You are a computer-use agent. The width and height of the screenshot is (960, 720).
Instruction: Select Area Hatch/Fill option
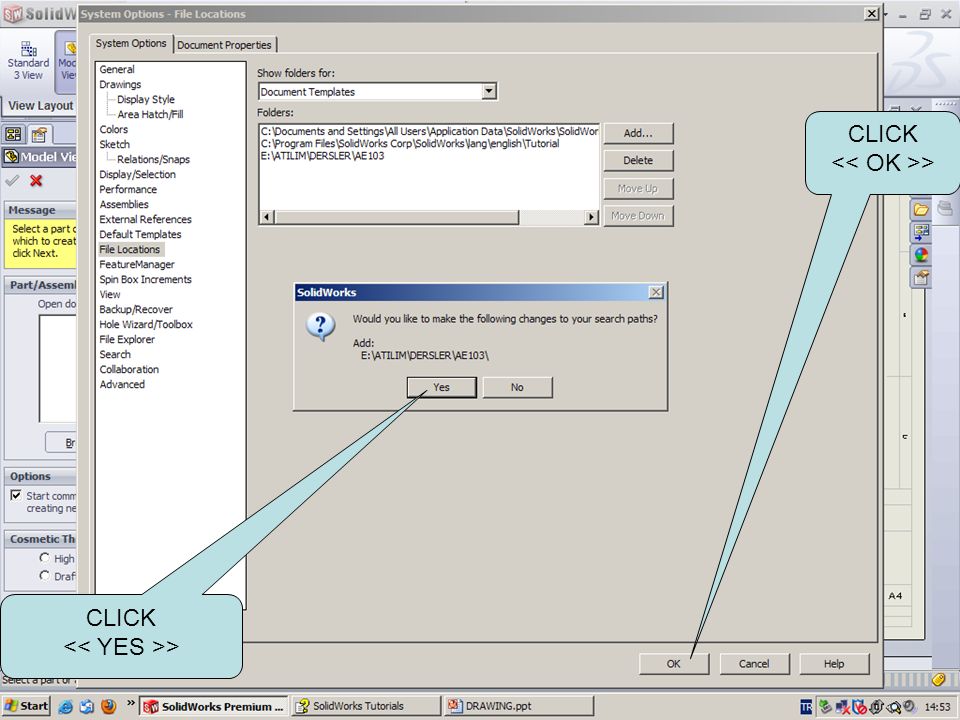click(150, 114)
